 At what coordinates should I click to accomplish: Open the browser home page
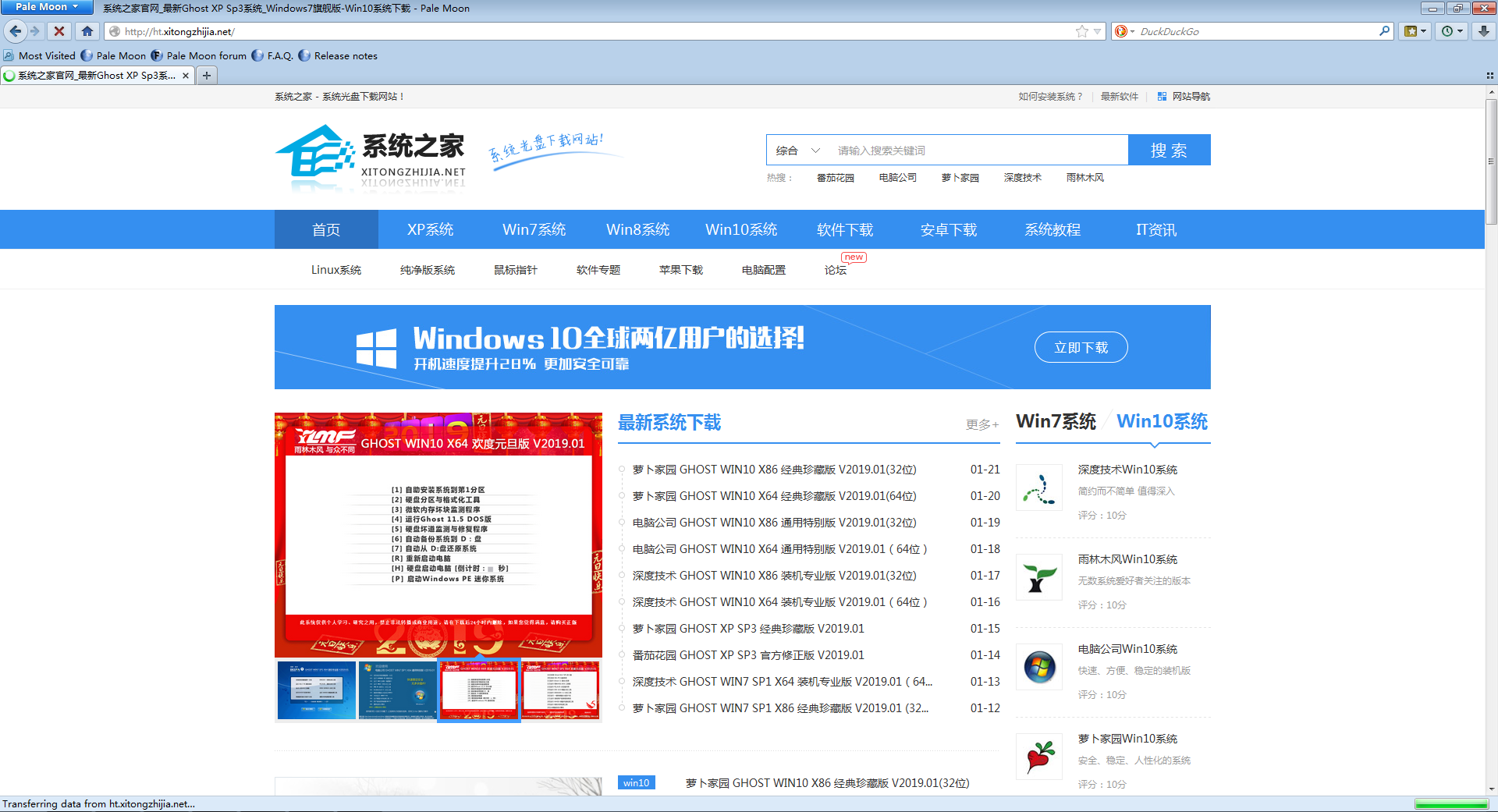point(87,31)
